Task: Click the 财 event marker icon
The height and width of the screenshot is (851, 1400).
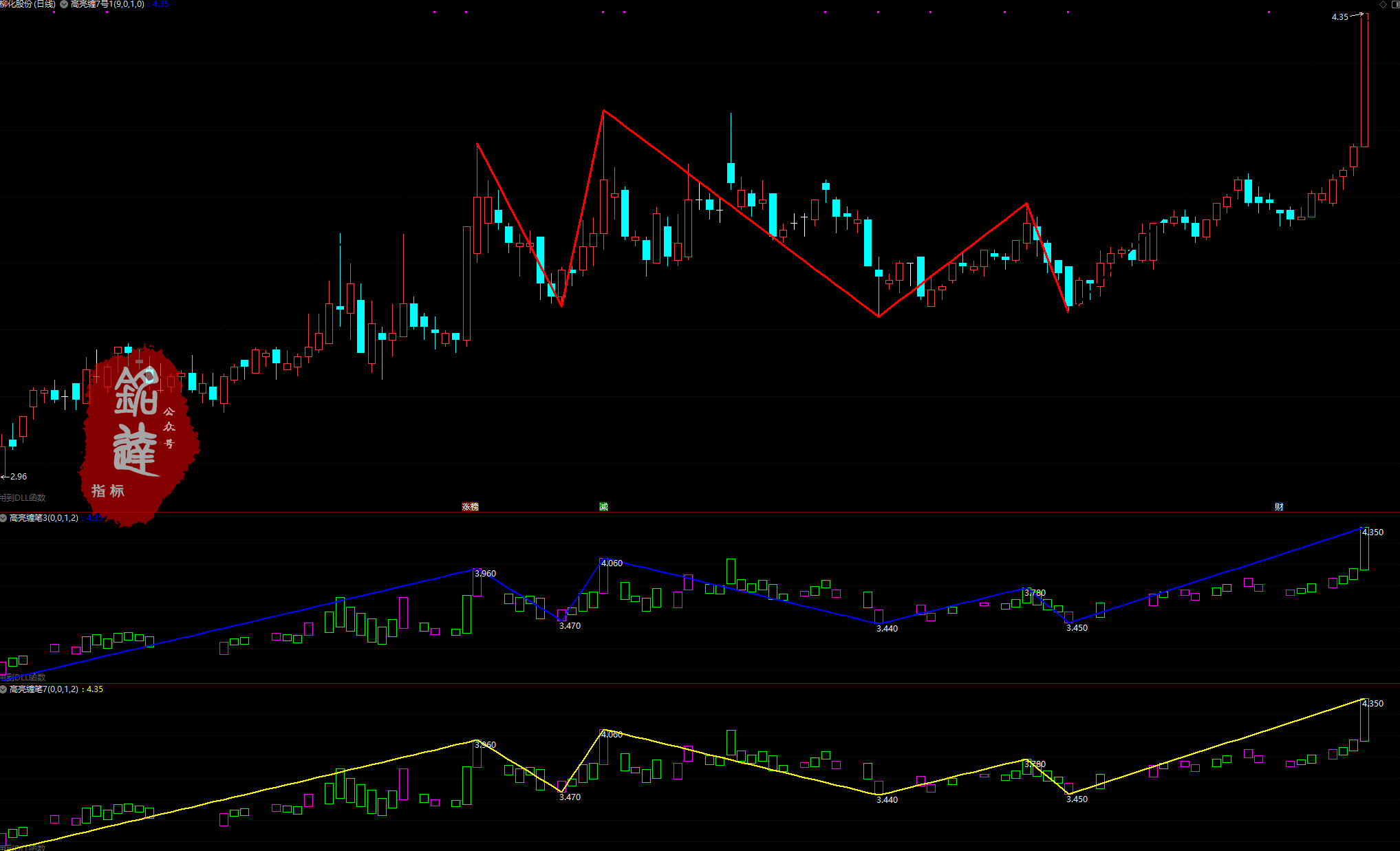Action: 1279,507
